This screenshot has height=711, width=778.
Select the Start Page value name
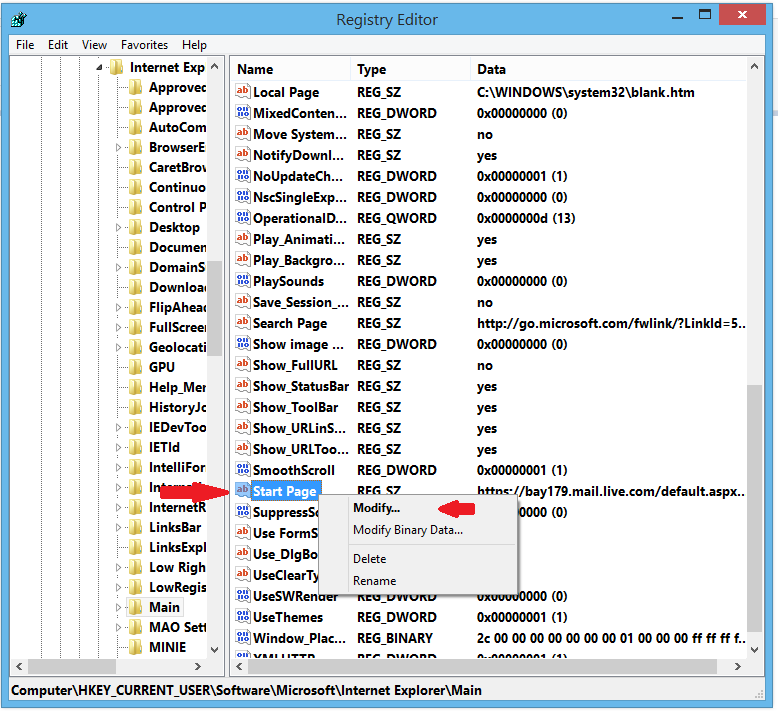click(x=284, y=491)
